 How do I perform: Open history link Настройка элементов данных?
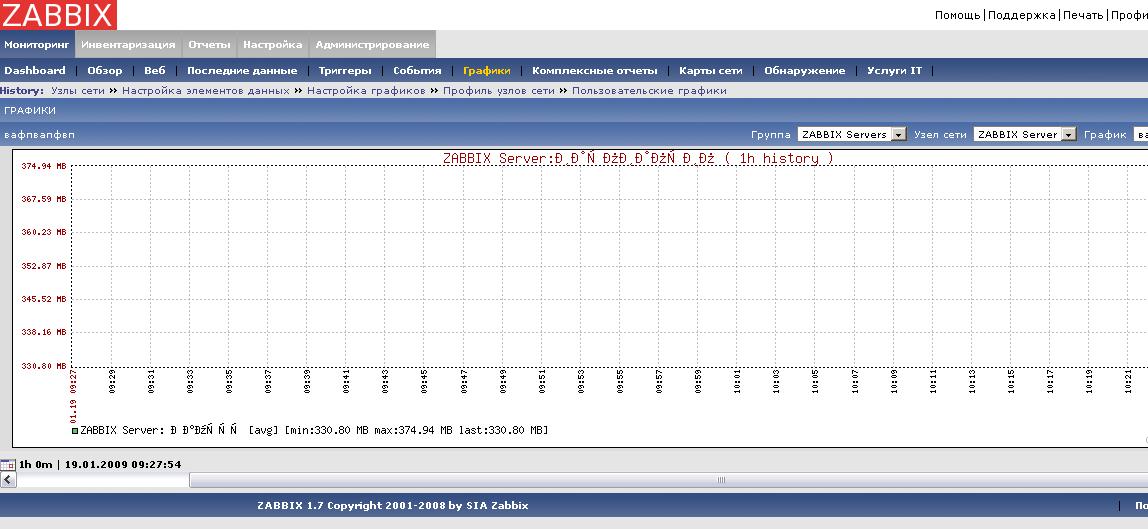206,91
